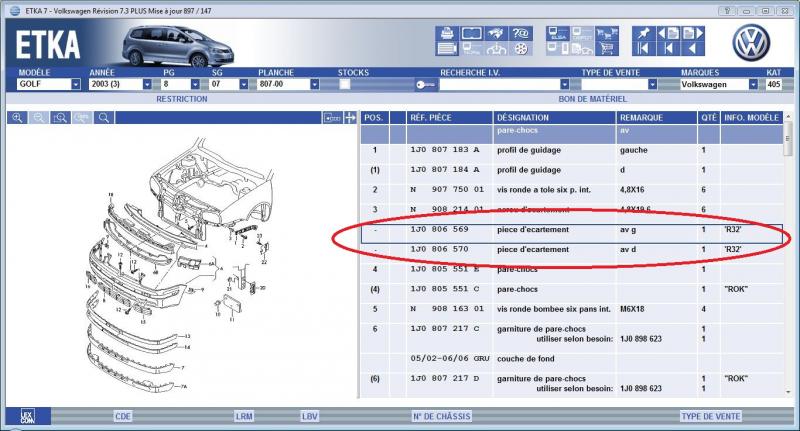Click the LRM button in bottom bar
The width and height of the screenshot is (800, 431).
tap(244, 416)
